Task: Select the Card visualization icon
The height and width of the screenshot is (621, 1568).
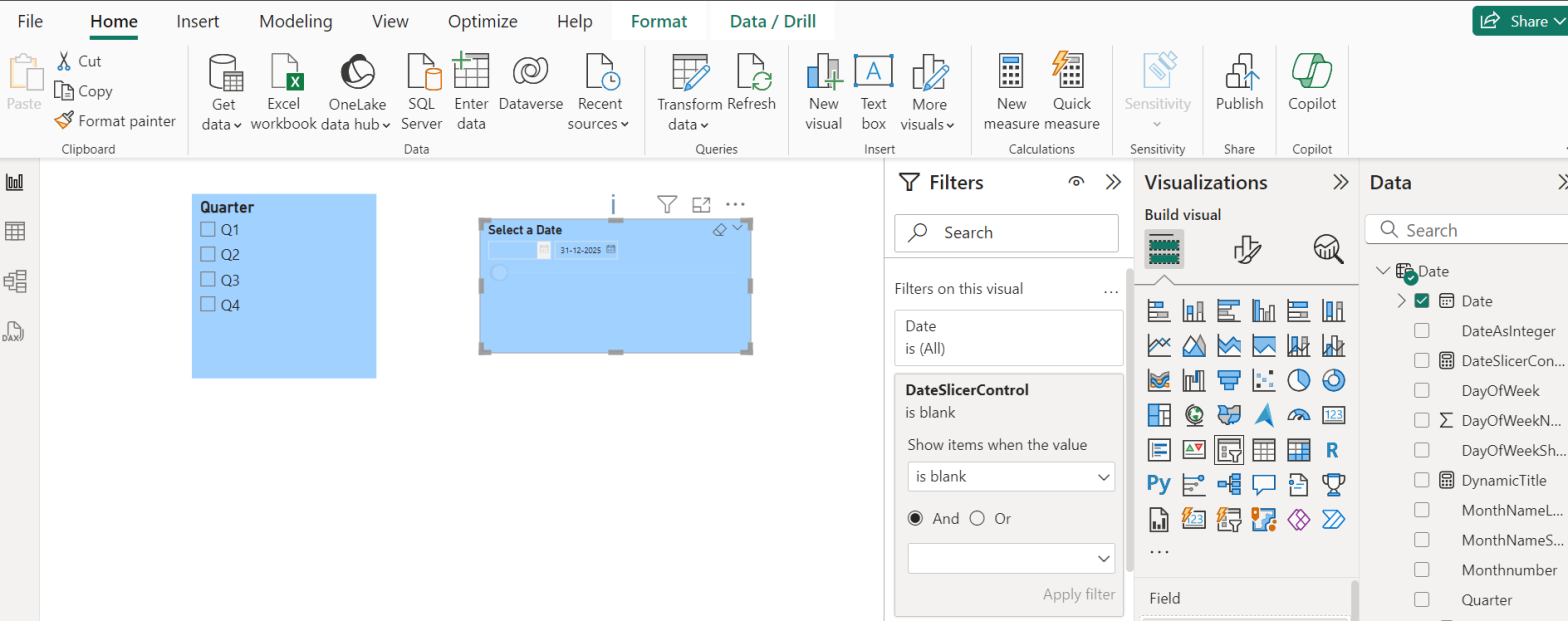Action: coord(1333,415)
